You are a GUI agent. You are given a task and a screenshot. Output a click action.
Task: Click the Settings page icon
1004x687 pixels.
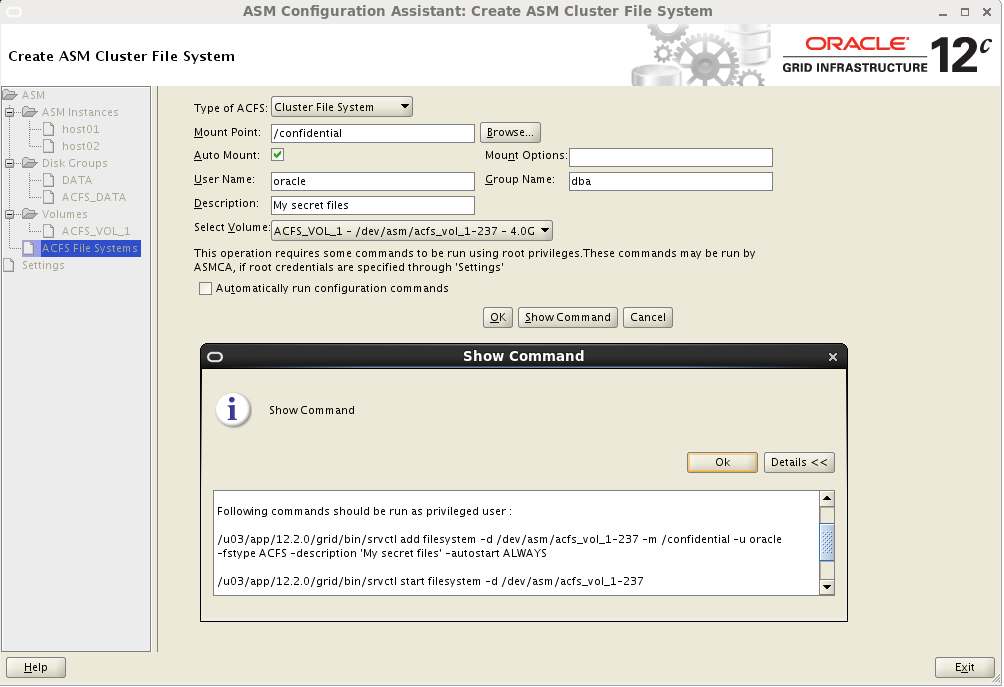coord(9,265)
